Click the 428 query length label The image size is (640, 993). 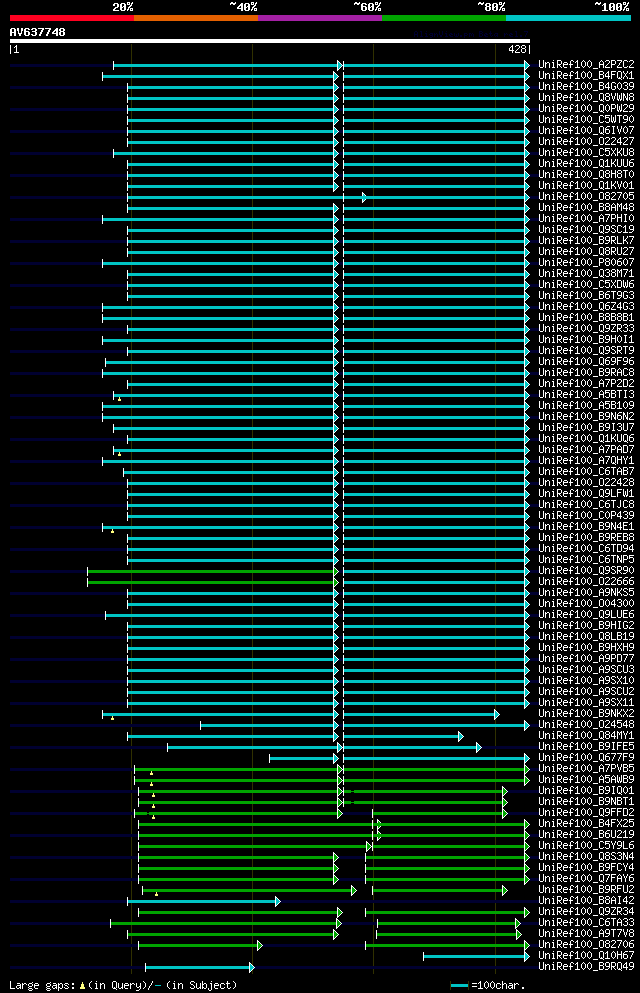pos(517,49)
